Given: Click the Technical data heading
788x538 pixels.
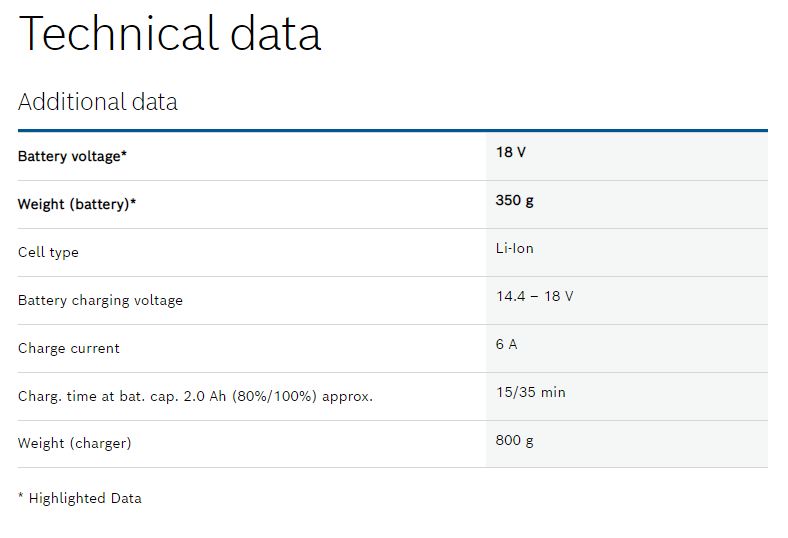Looking at the screenshot, I should tap(169, 34).
